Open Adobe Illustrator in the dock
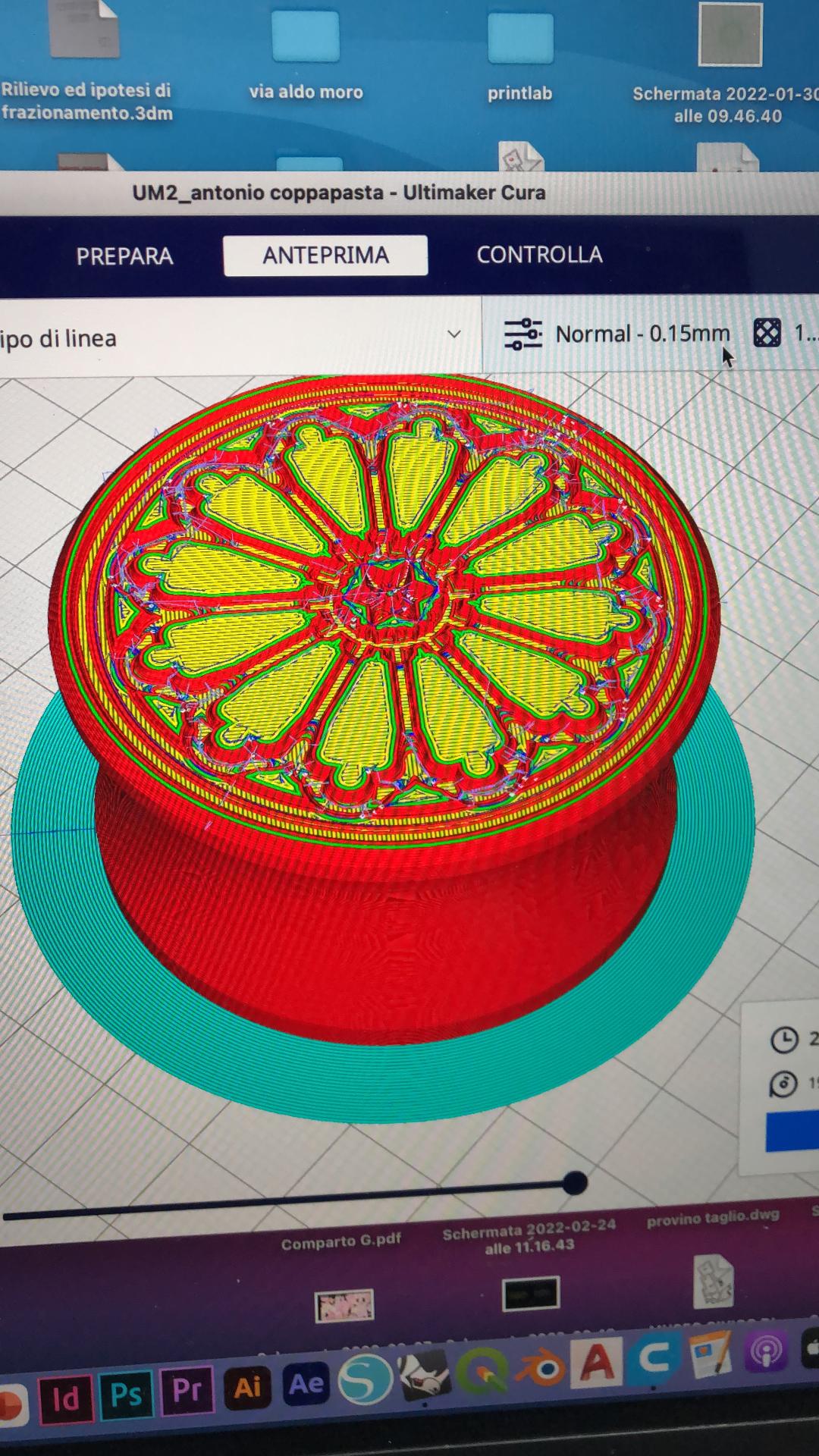The height and width of the screenshot is (1456, 819). (x=248, y=1387)
